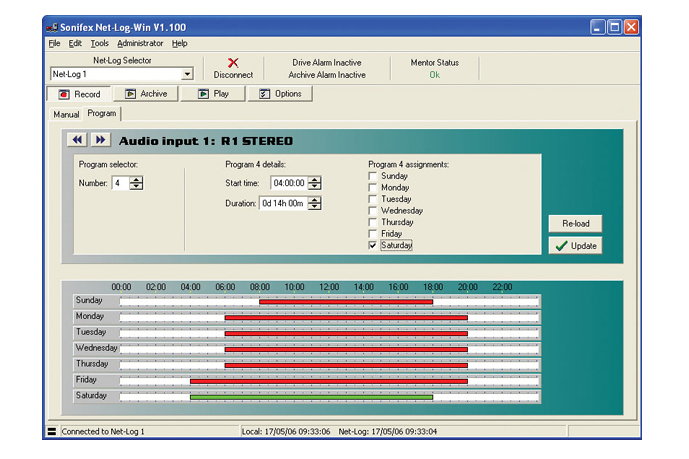689x459 pixels.
Task: Enable Monday assignment checkbox
Action: 373,188
